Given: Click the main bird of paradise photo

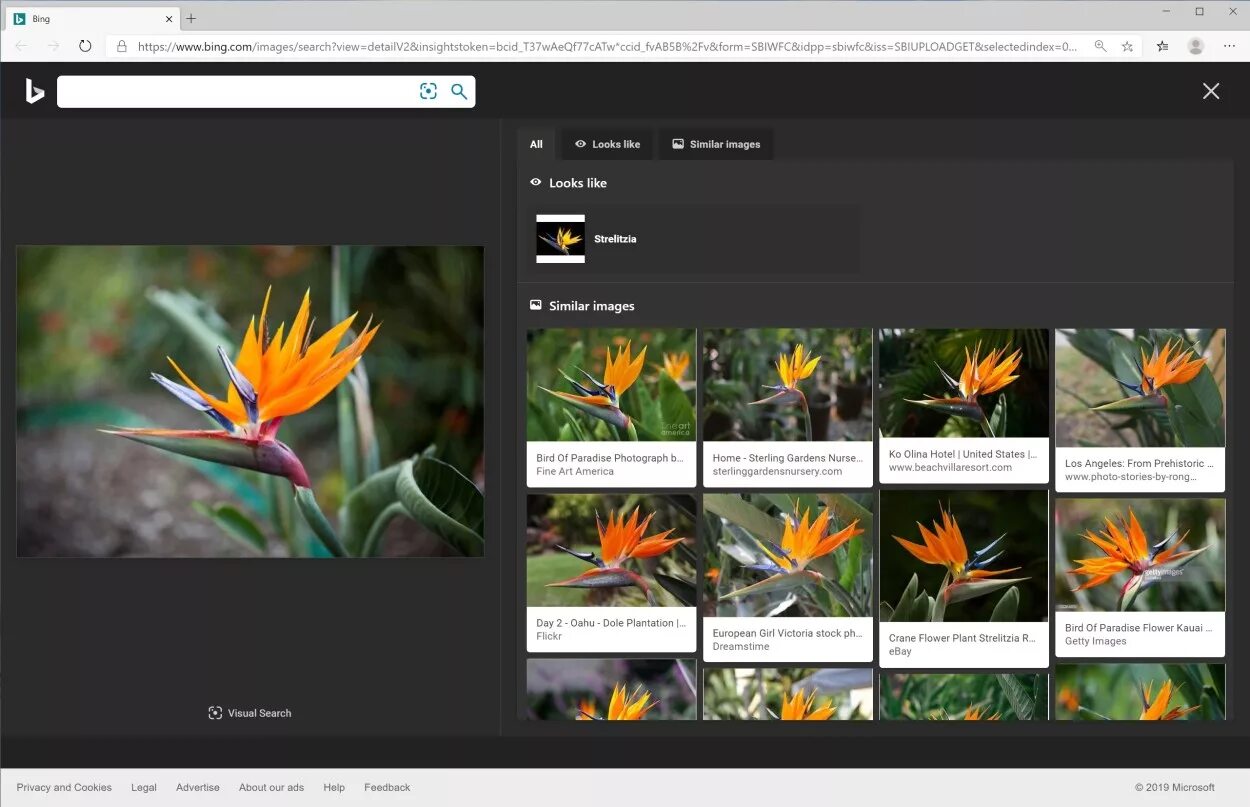Looking at the screenshot, I should pos(250,401).
